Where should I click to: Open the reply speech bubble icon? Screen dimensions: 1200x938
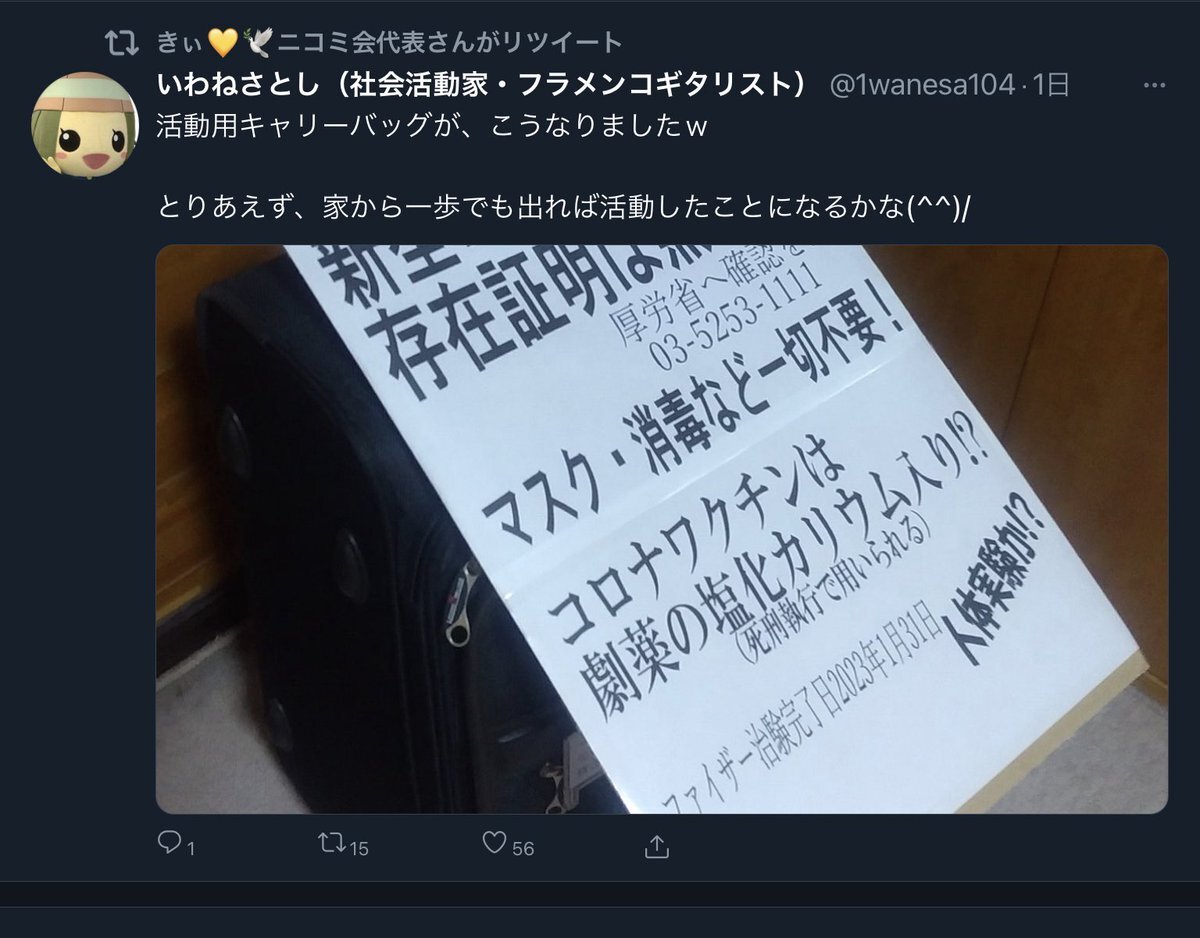point(170,844)
